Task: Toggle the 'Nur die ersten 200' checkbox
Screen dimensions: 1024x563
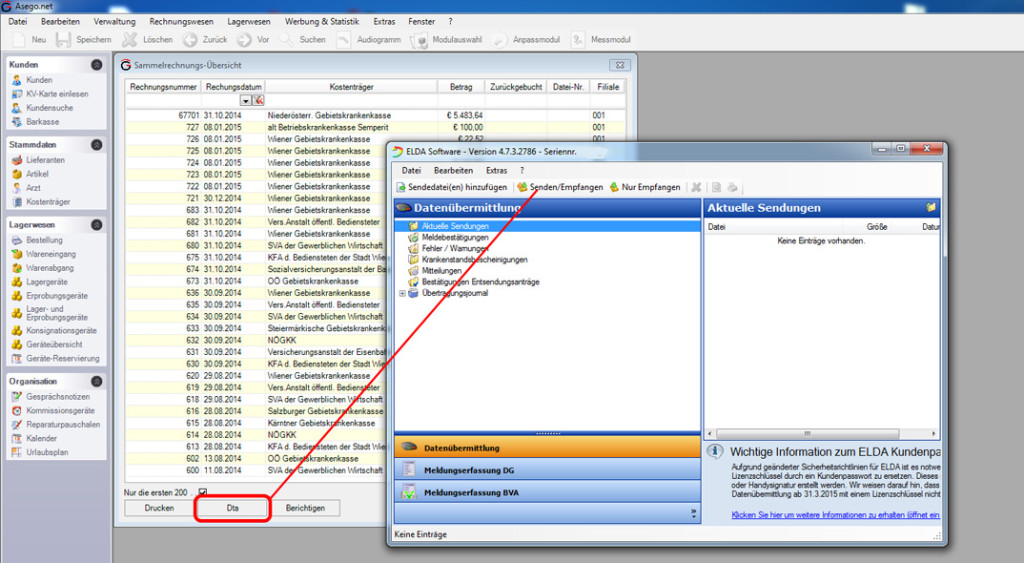Action: pyautogui.click(x=202, y=492)
